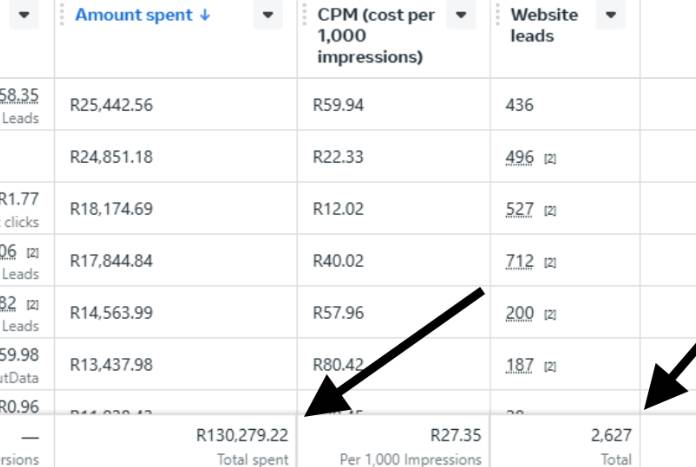Click the [2] footnote icon beside 200
Image resolution: width=696 pixels, height=467 pixels.
[x=550, y=315]
